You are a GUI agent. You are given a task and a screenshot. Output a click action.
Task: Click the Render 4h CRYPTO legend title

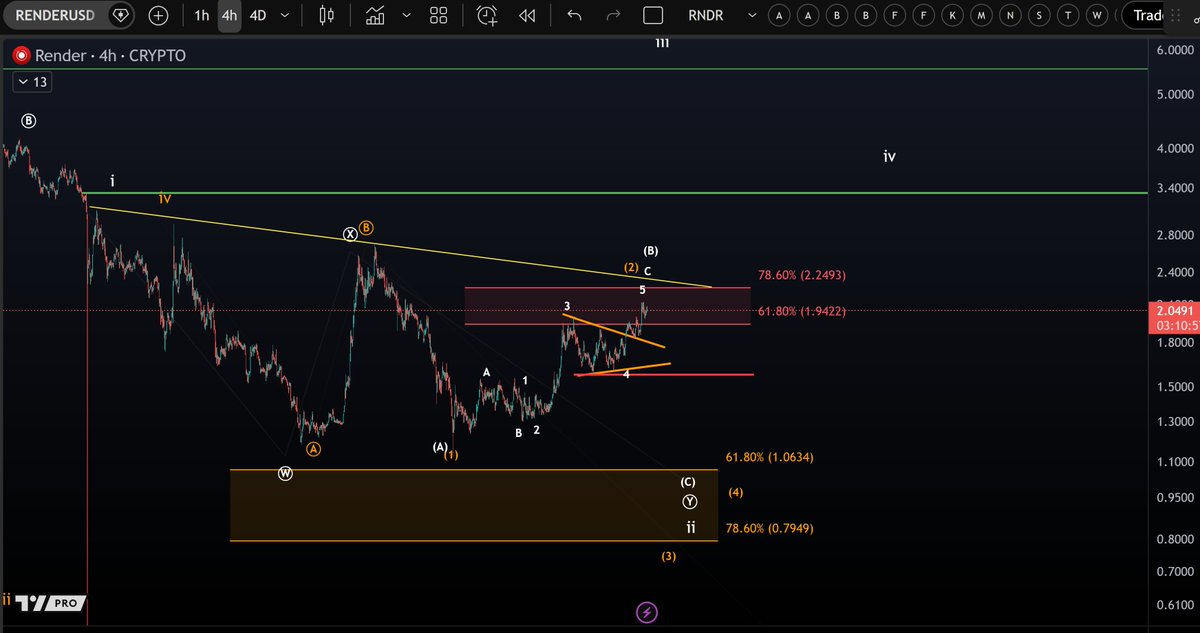coord(109,56)
